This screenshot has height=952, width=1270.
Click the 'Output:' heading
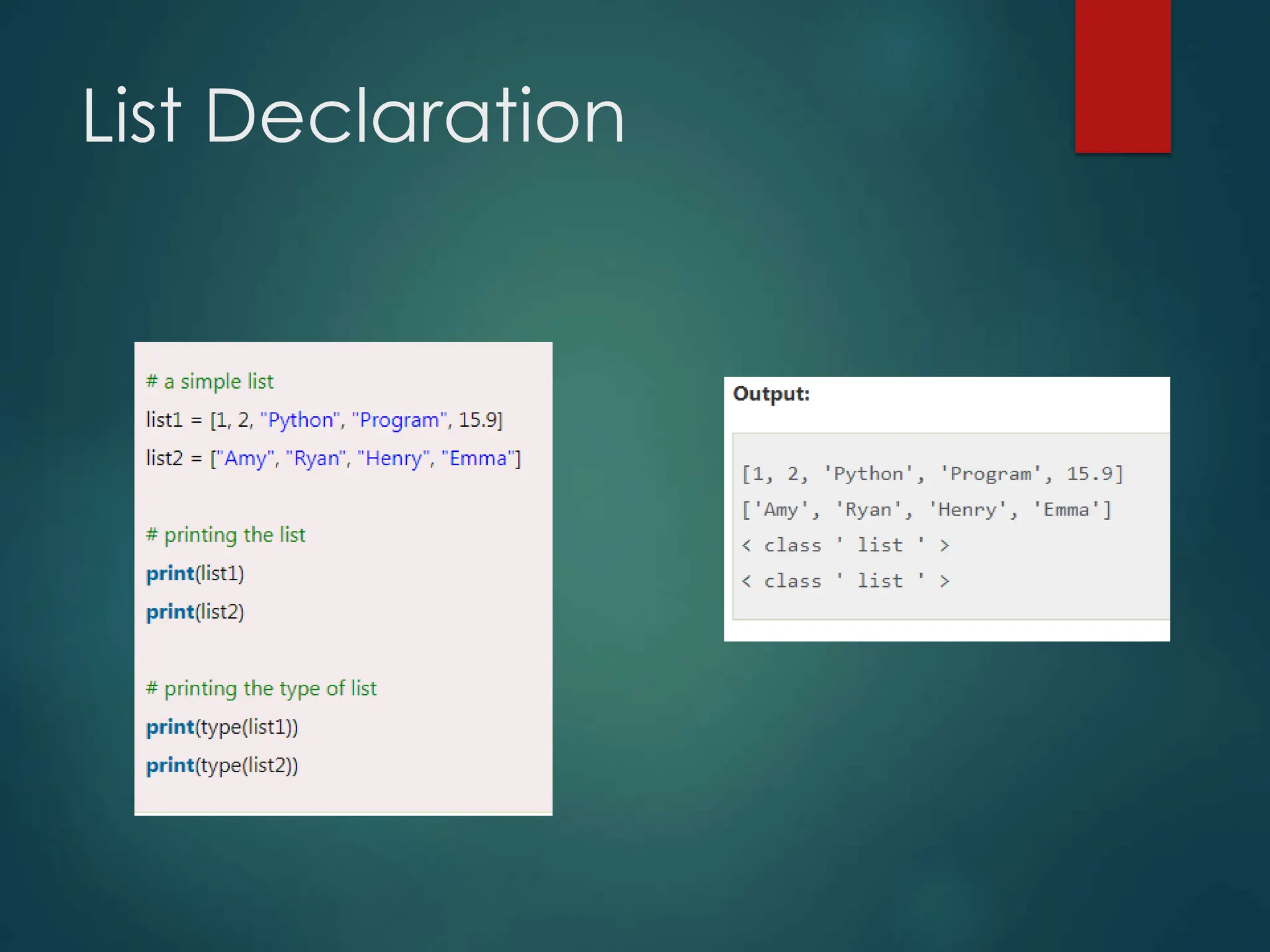(x=771, y=394)
